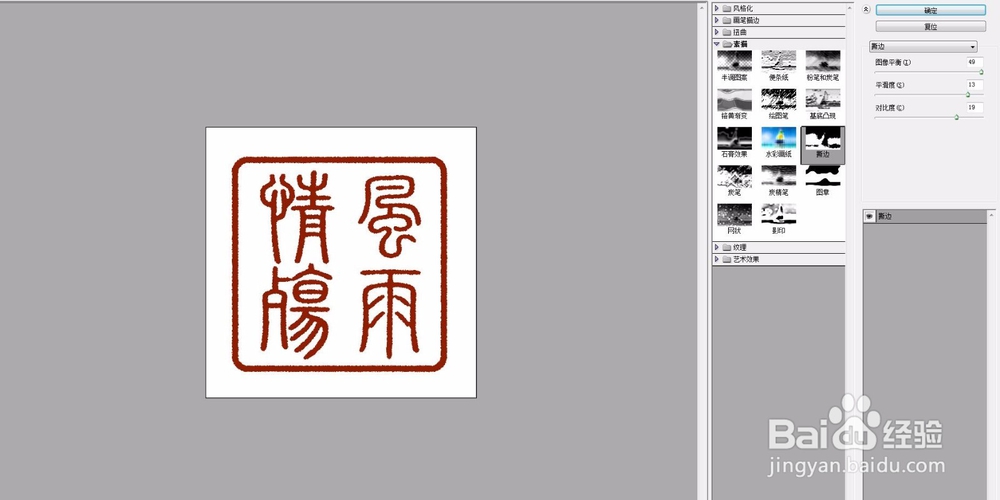This screenshot has width=1000, height=500.
Task: Choose the 基底凸现 filter thumbnail
Action: point(823,105)
